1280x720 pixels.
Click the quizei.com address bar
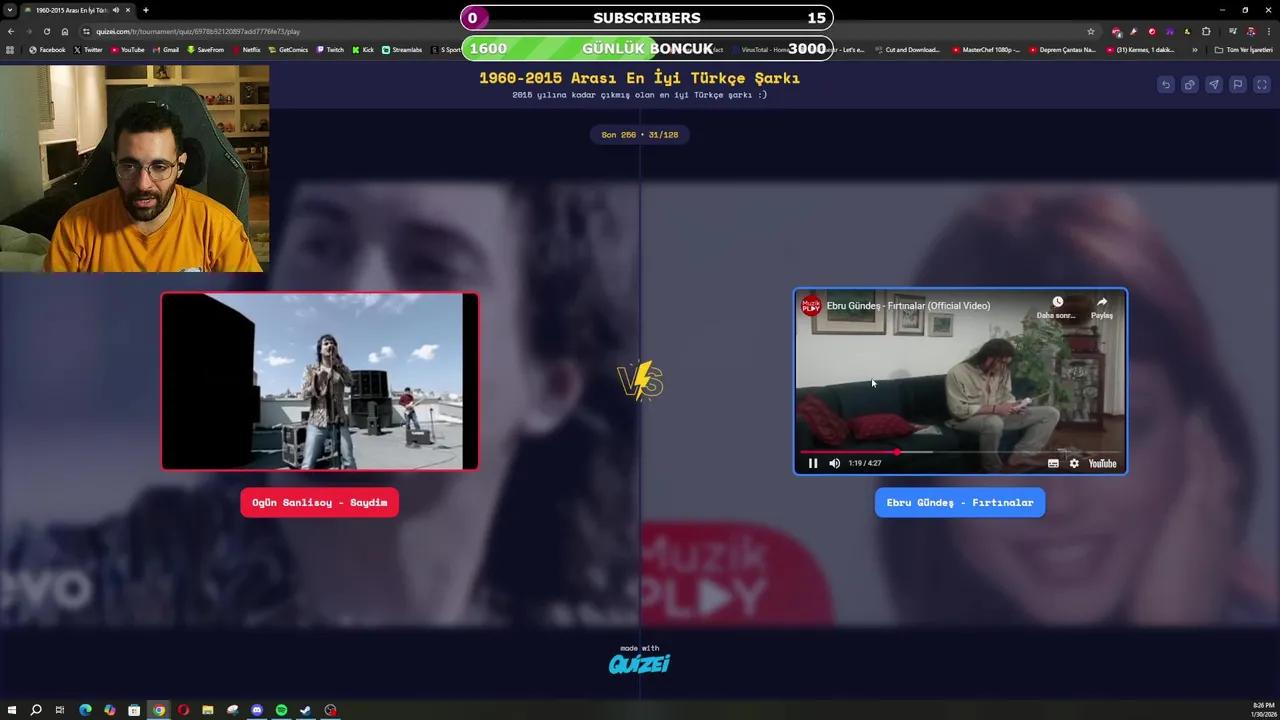pos(590,31)
